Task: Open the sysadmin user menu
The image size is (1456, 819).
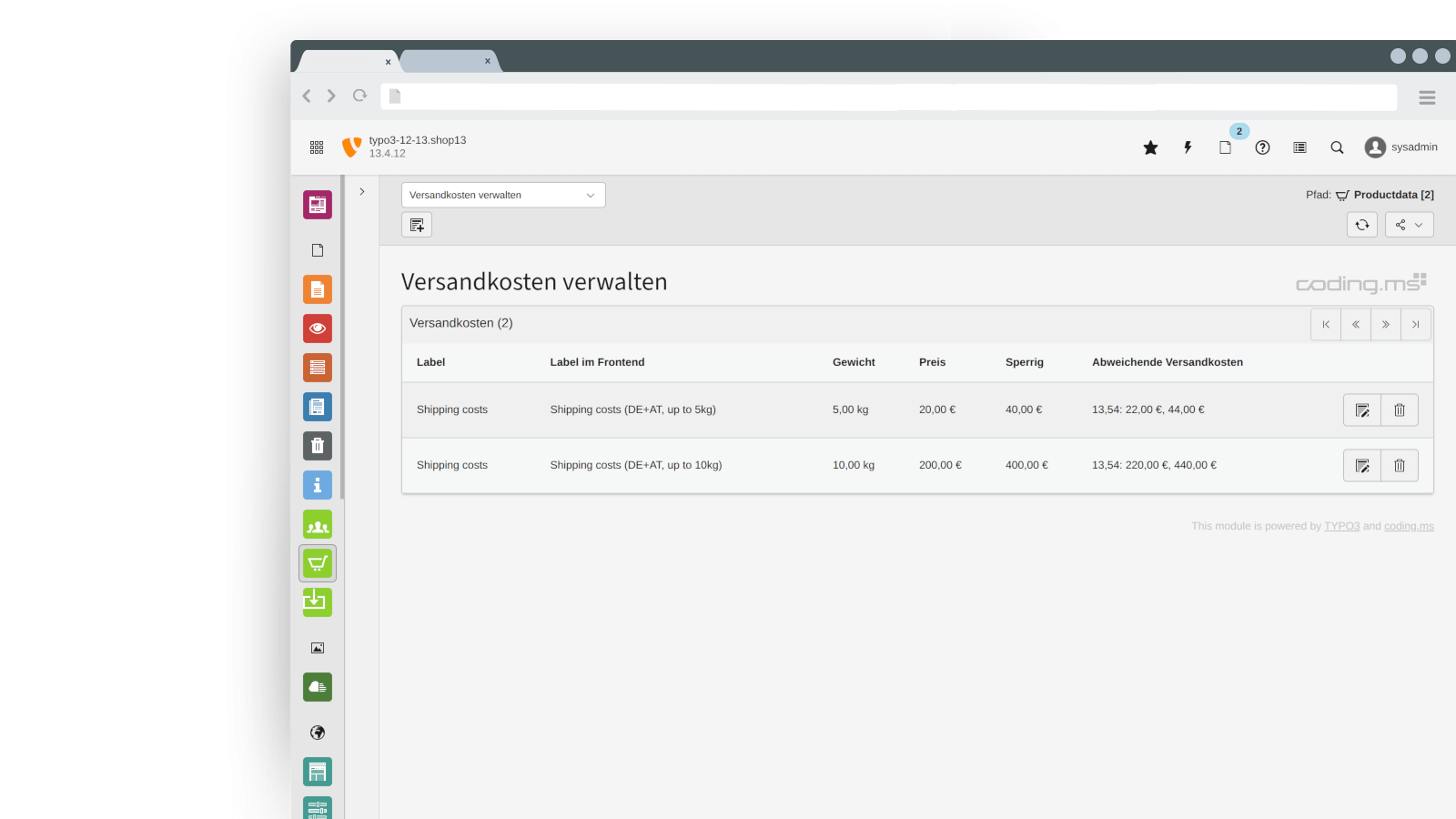Action: pyautogui.click(x=1401, y=147)
